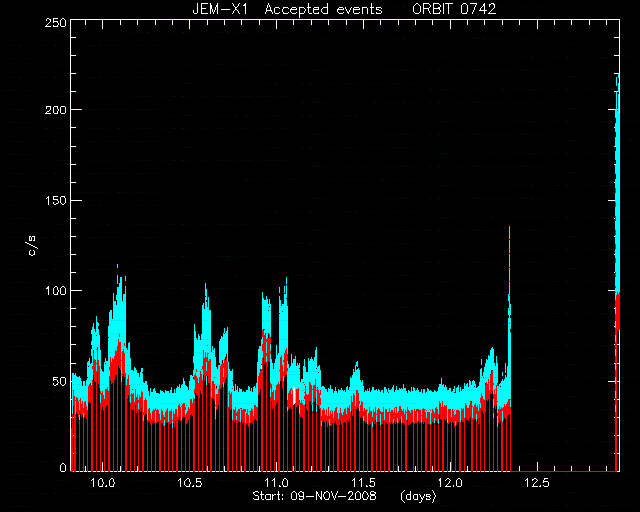Screen dimensions: 640x512
Task: Click the 0 y-axis tick label
Action: [63, 467]
